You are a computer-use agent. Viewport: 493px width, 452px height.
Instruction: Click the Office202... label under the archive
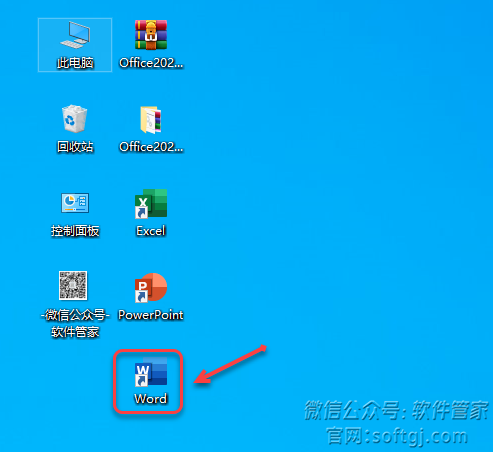click(151, 63)
